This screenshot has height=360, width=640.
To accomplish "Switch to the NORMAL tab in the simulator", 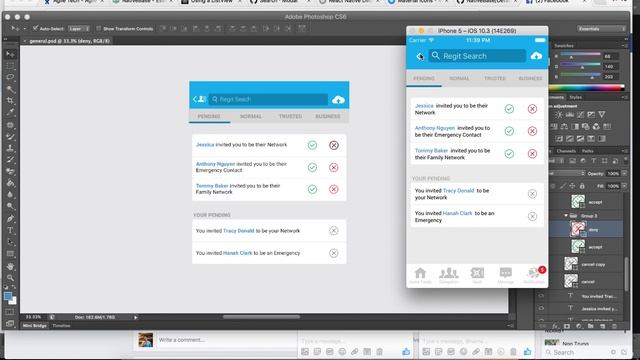I will click(459, 78).
